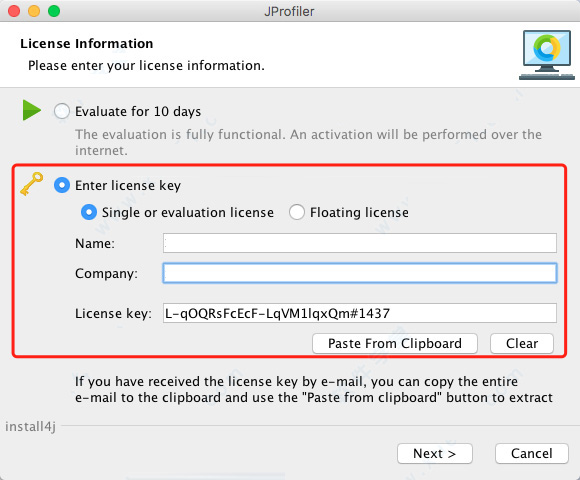
Task: Click Paste From Clipboard button
Action: 395,344
